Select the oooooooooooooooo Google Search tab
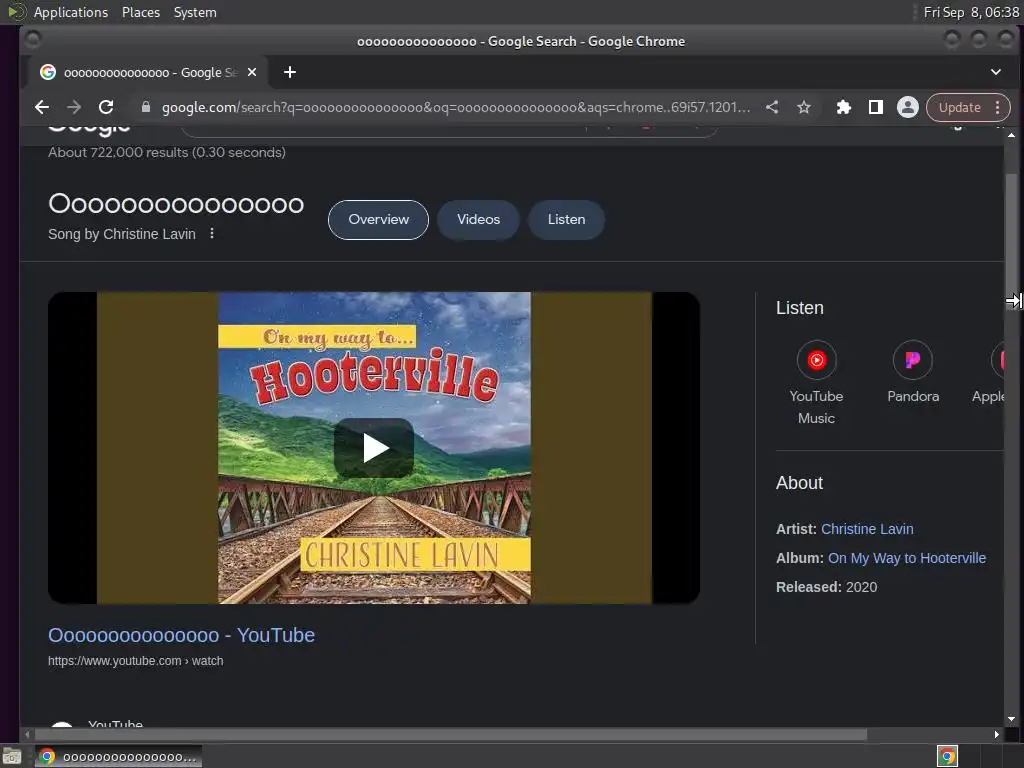 click(147, 72)
